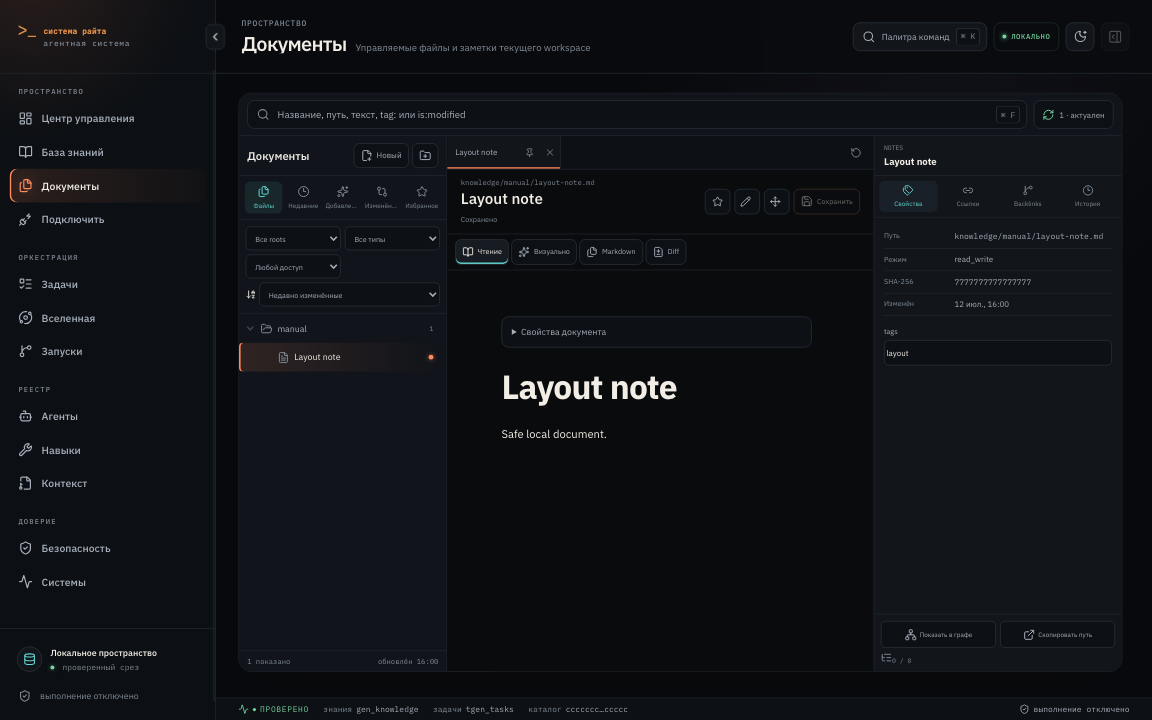This screenshot has height=720, width=1152.
Task: Switch to Markdown mode
Action: pos(611,251)
